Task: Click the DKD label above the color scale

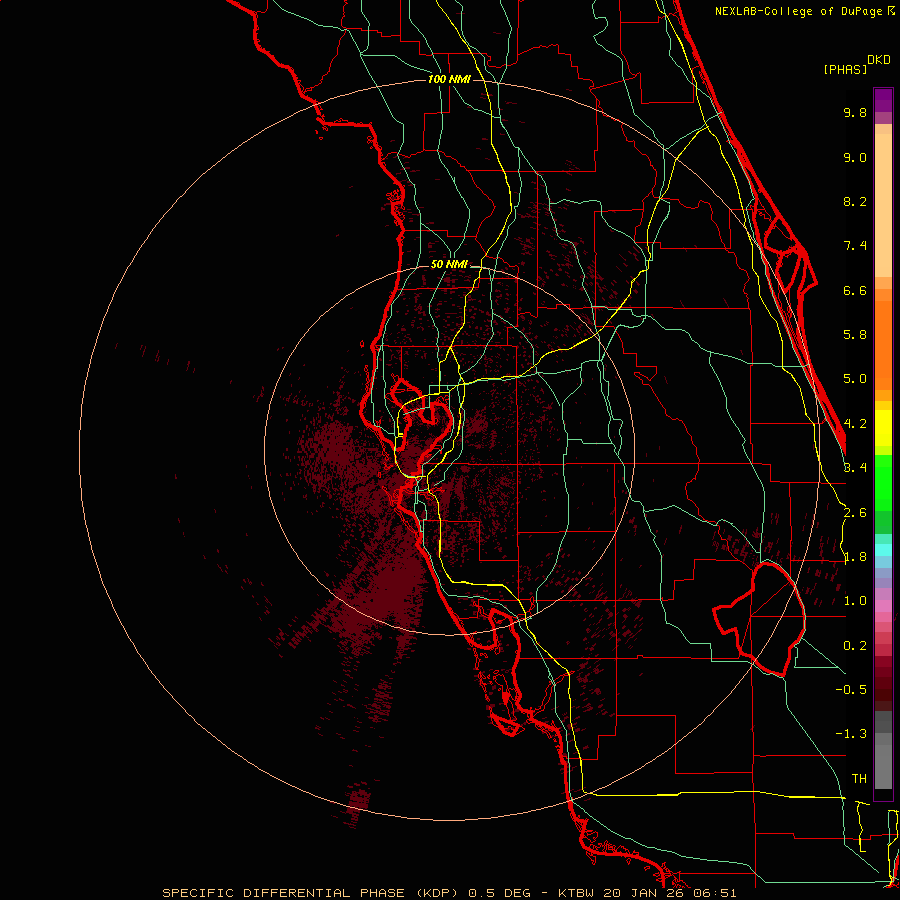Action: click(x=879, y=59)
